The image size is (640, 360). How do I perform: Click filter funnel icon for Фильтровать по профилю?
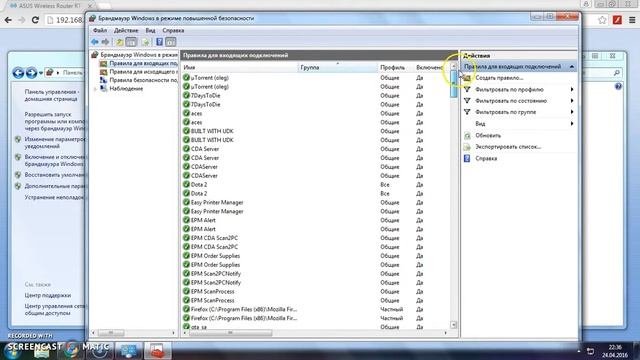tap(467, 89)
